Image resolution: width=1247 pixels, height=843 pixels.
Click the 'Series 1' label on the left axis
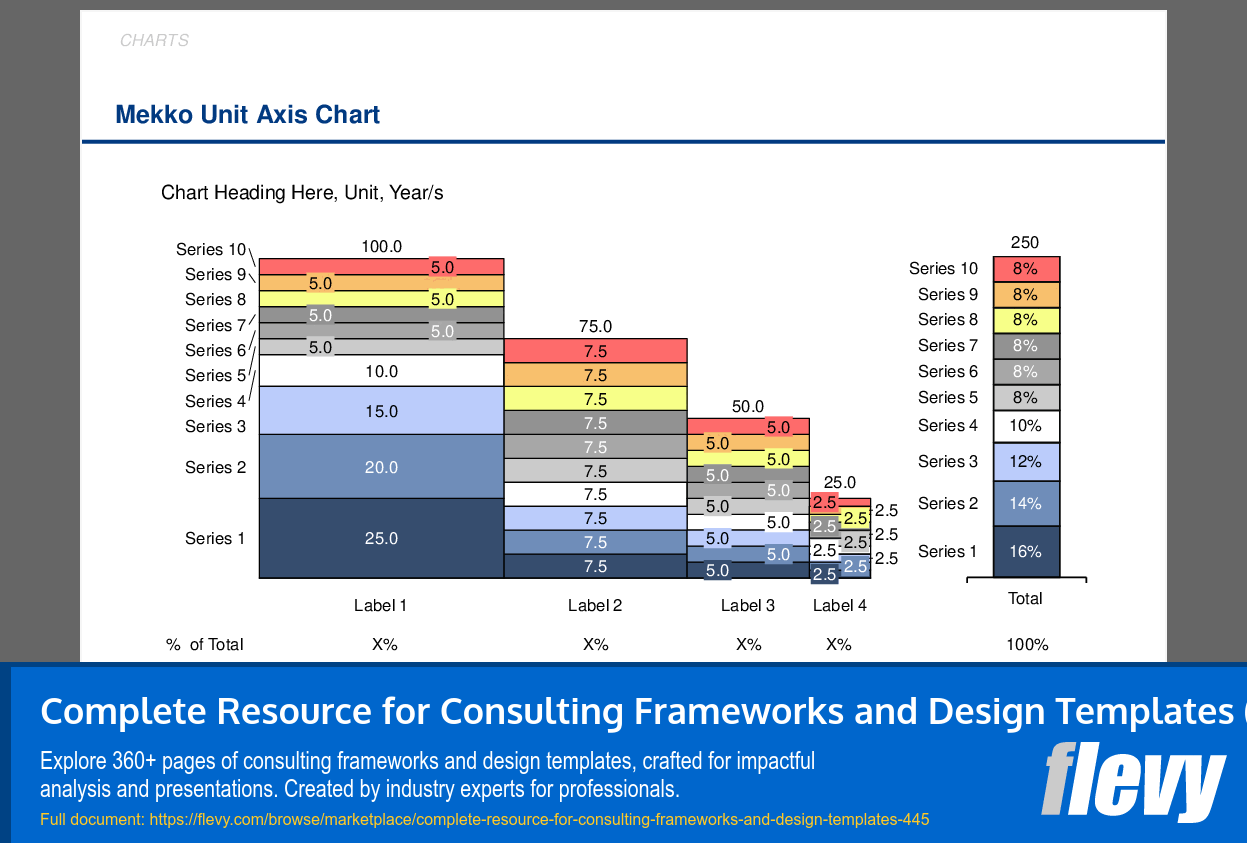[x=216, y=538]
